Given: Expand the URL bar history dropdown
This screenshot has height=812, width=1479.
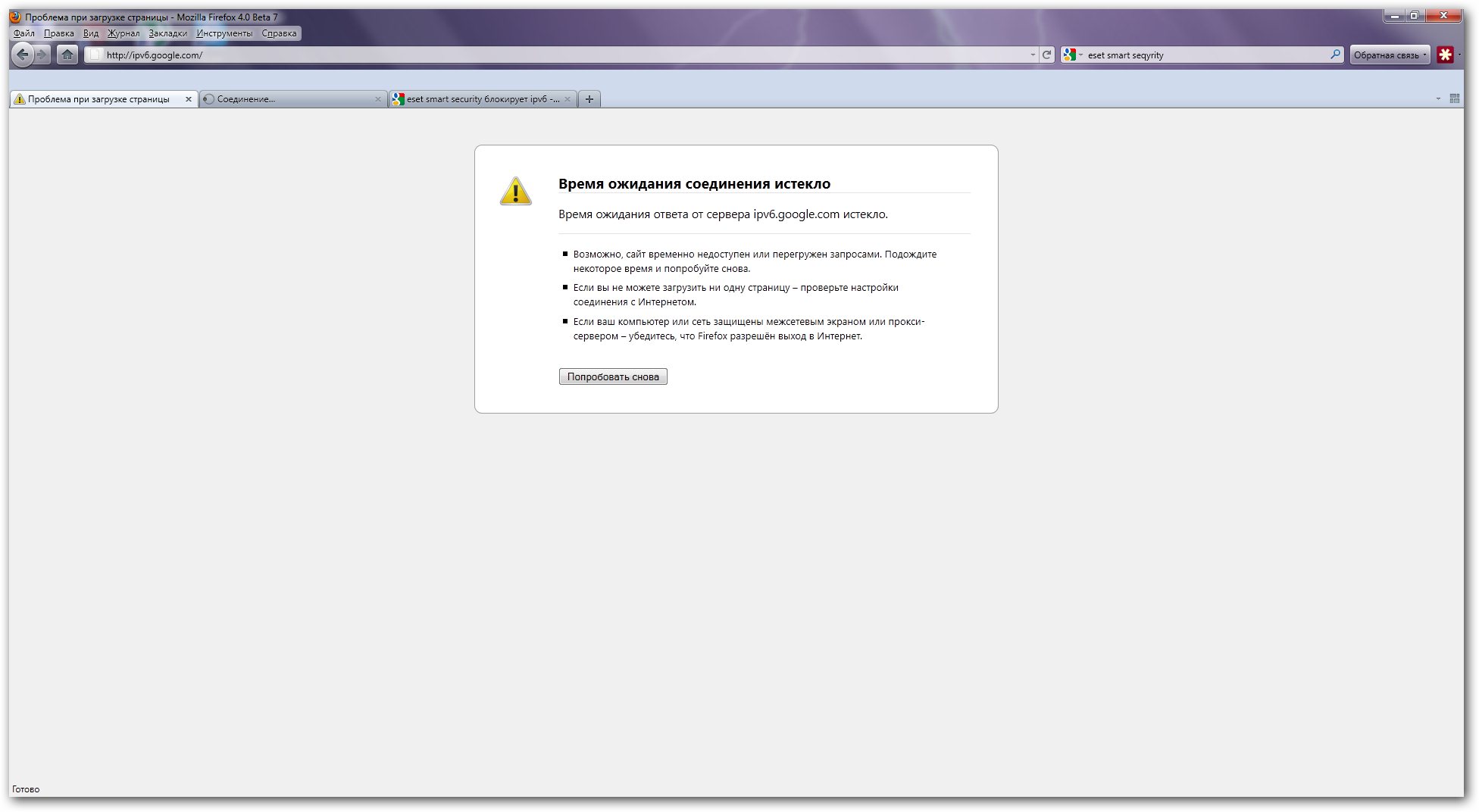Looking at the screenshot, I should (1032, 55).
